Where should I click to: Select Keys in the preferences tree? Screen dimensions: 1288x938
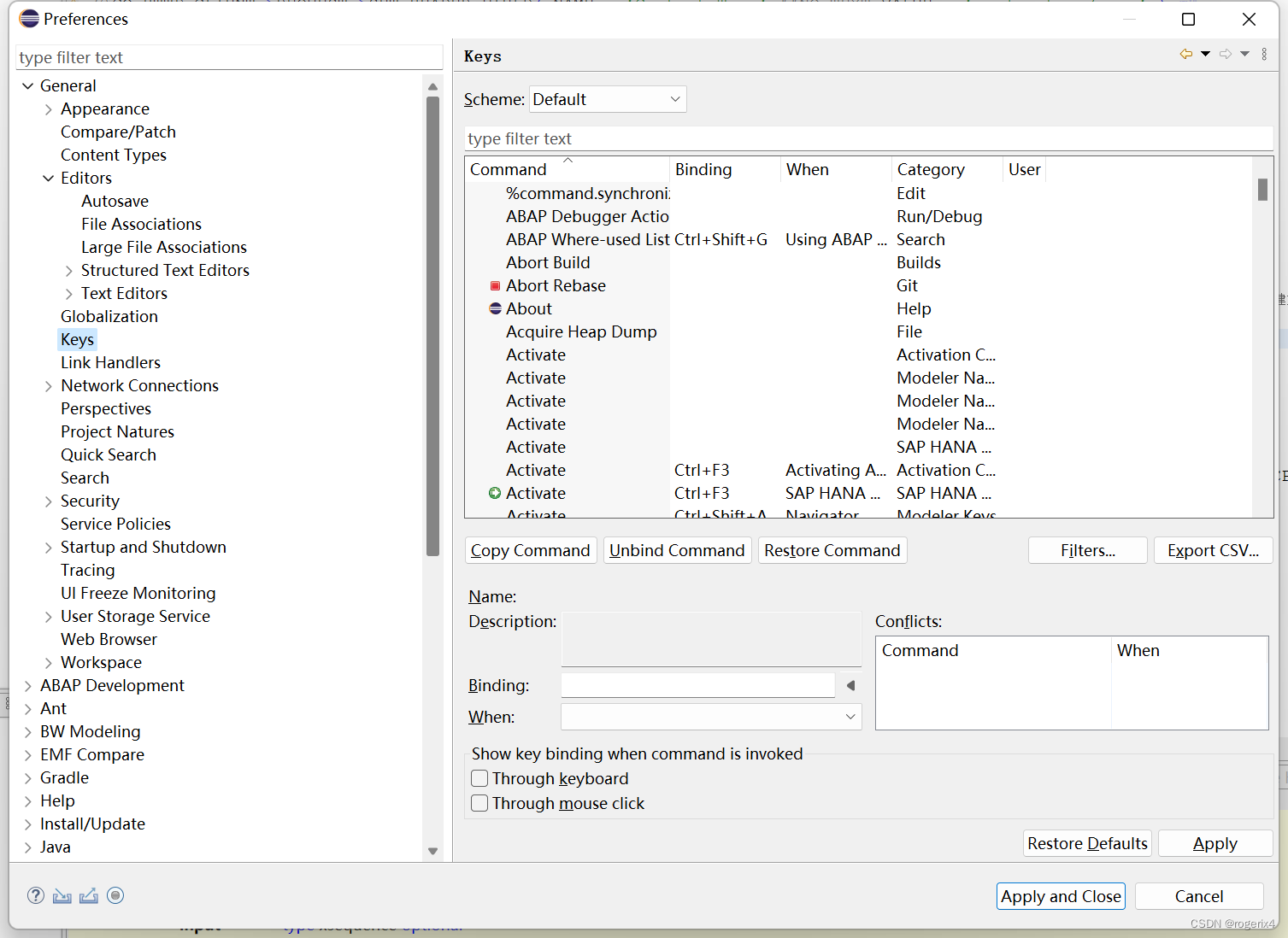pyautogui.click(x=77, y=339)
